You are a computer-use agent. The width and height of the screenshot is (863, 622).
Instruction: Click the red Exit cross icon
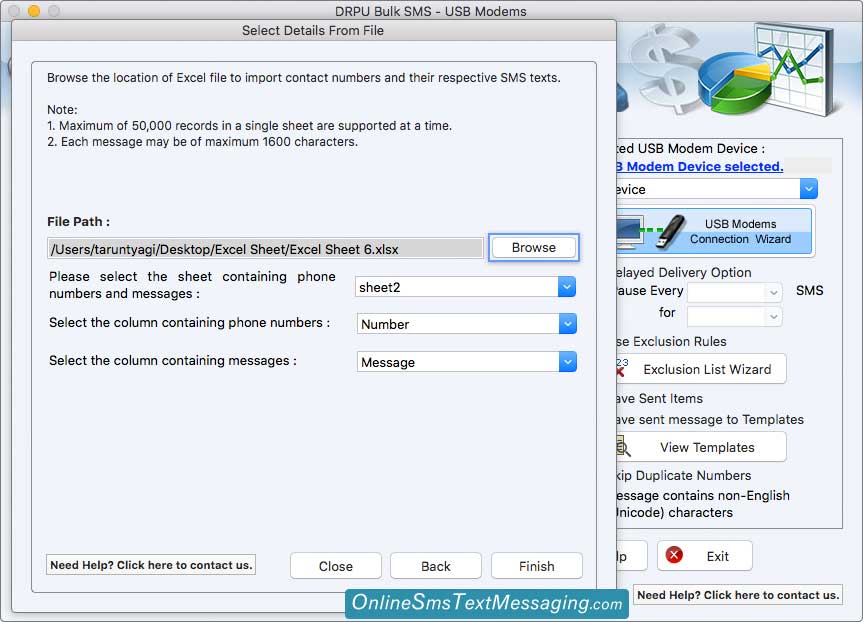[674, 555]
